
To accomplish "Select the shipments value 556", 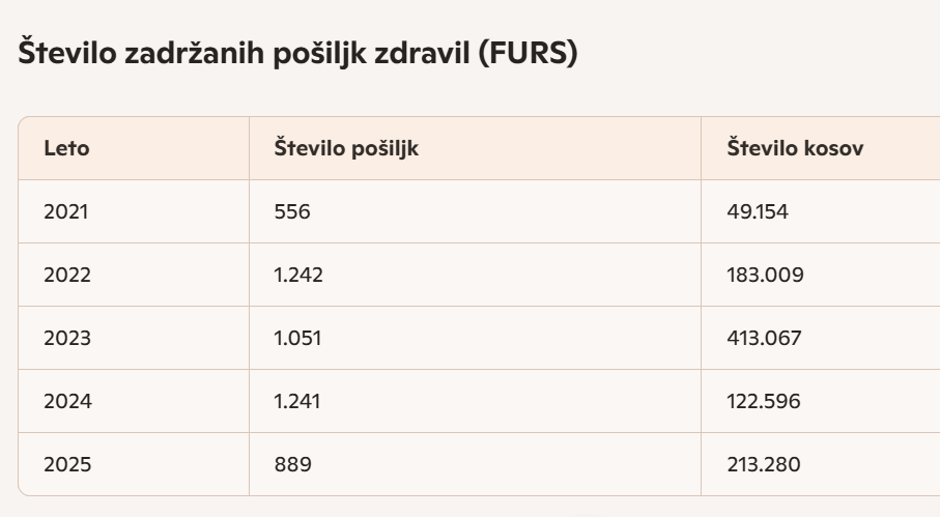I will point(292,212).
